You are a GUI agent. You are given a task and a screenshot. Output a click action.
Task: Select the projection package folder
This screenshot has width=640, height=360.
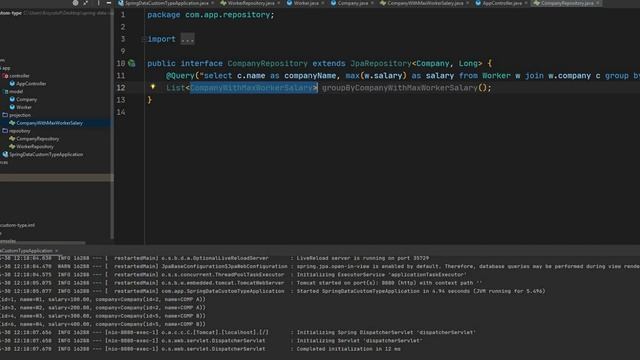click(20, 115)
